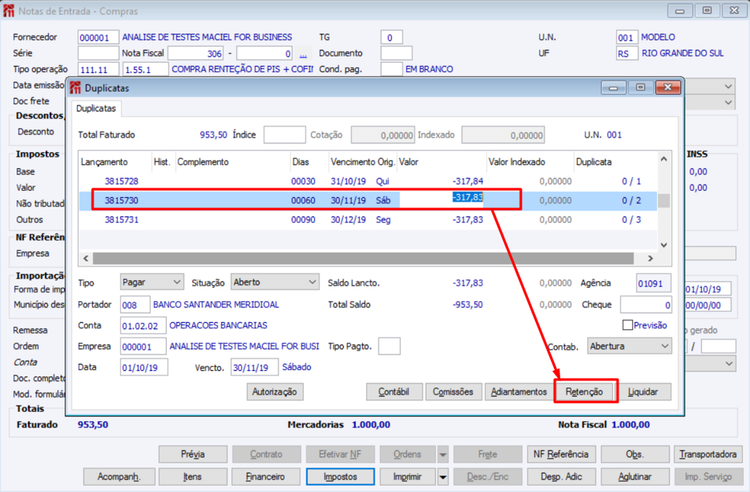Expand the Tipo Pagar dropdown
This screenshot has height=492, width=750.
pyautogui.click(x=151, y=282)
